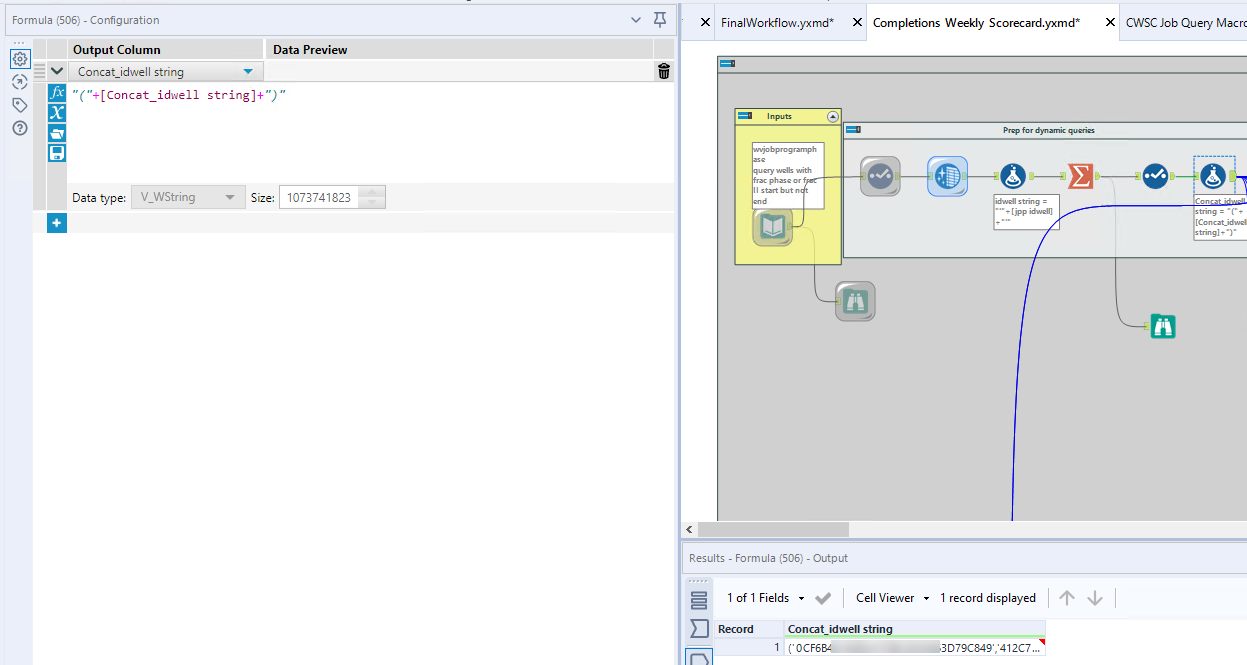
Task: Open the Cell Viewer dropdown in Results
Action: [x=889, y=597]
